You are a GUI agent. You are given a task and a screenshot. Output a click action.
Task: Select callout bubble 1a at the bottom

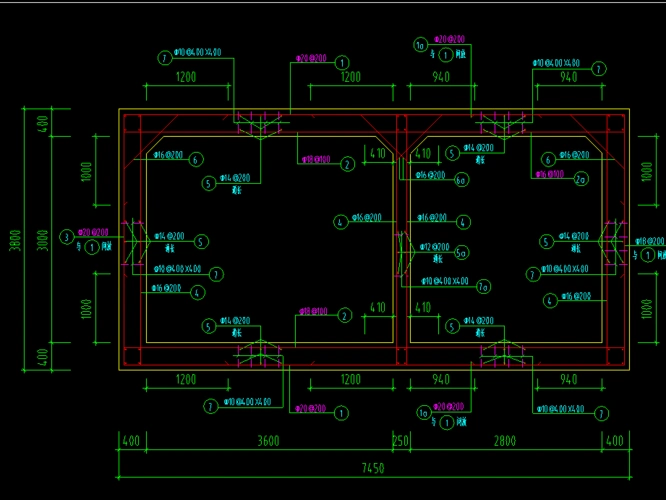click(x=422, y=412)
